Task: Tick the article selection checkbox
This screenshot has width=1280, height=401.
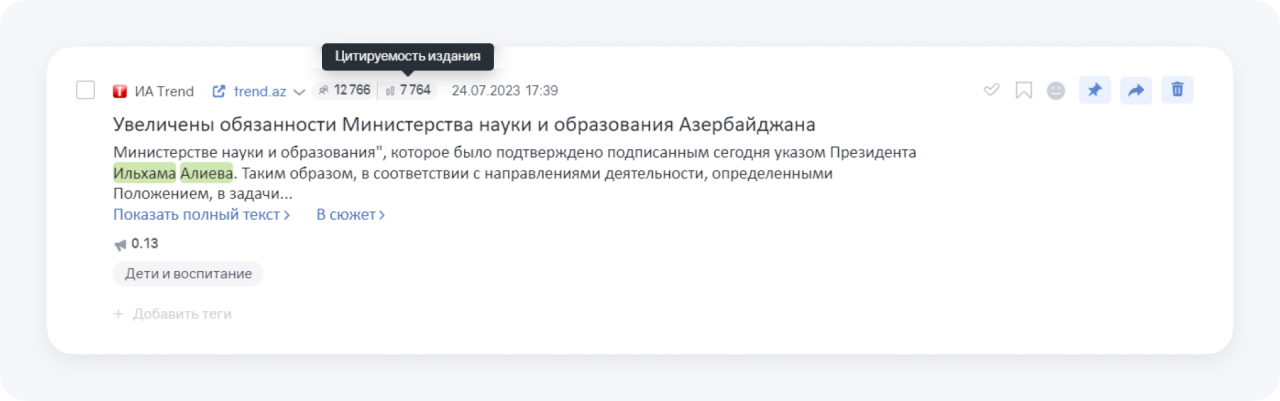Action: click(86, 90)
